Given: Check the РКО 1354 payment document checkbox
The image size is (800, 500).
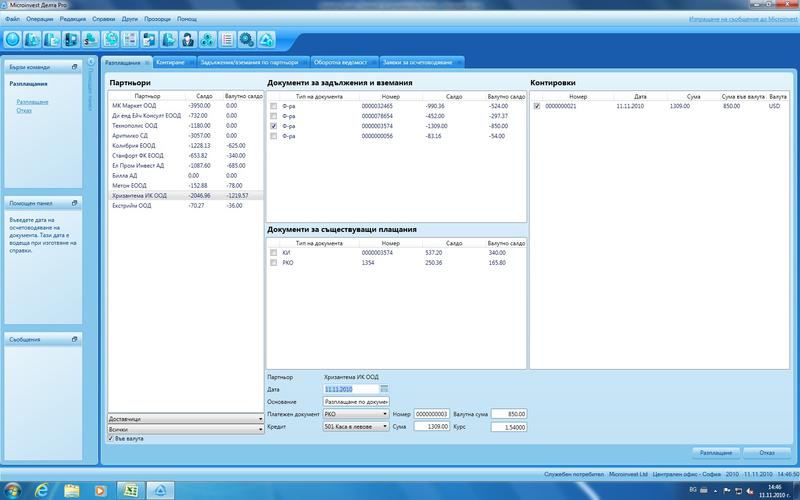Looking at the screenshot, I should pos(273,263).
